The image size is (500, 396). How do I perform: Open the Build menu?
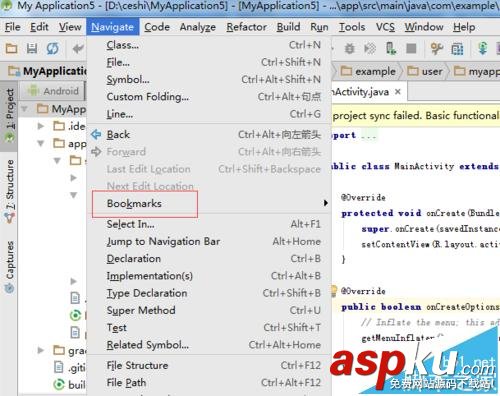pyautogui.click(x=288, y=27)
